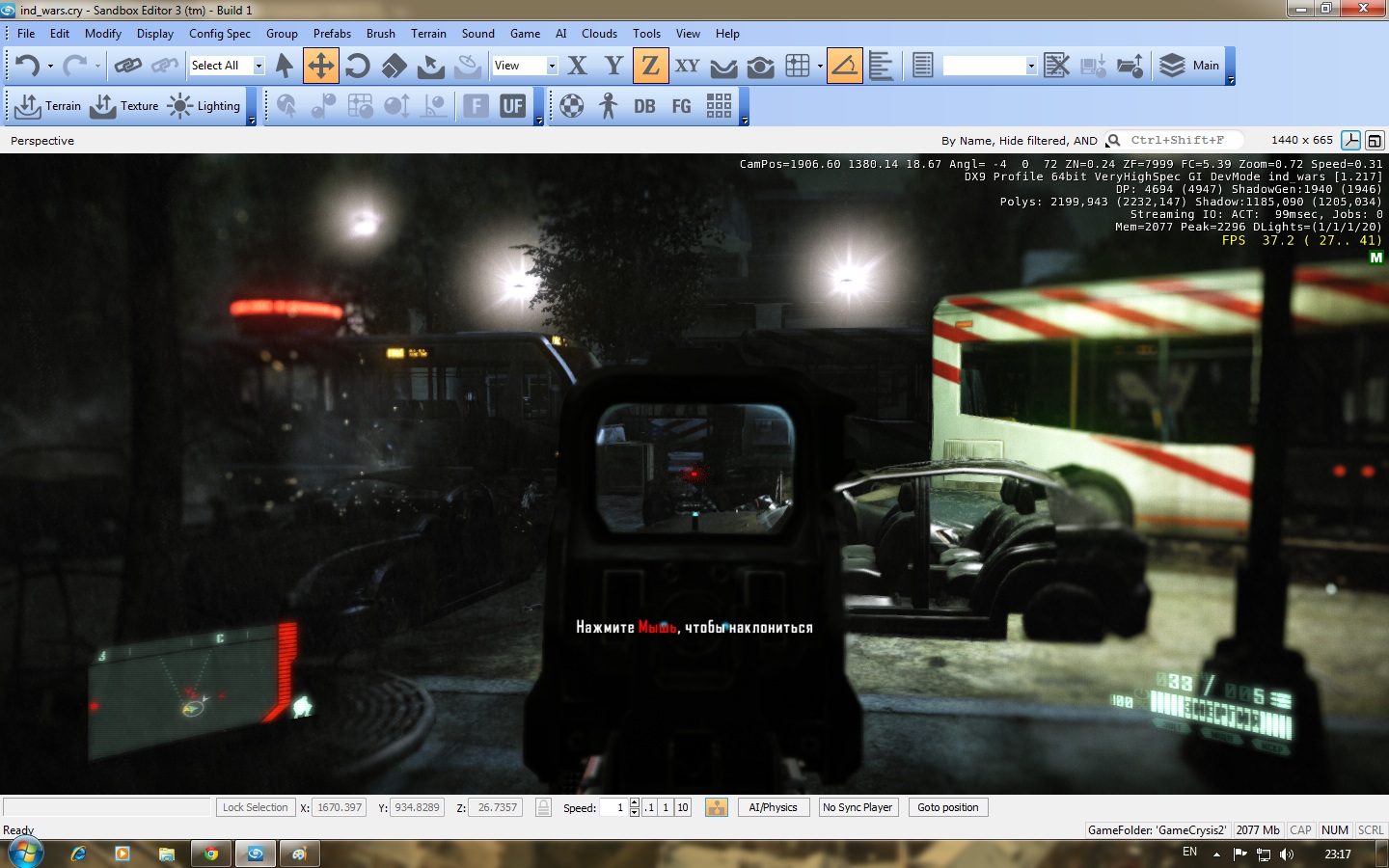The image size is (1389, 868).
Task: Toggle the Snap Angle button
Action: pyautogui.click(x=844, y=66)
